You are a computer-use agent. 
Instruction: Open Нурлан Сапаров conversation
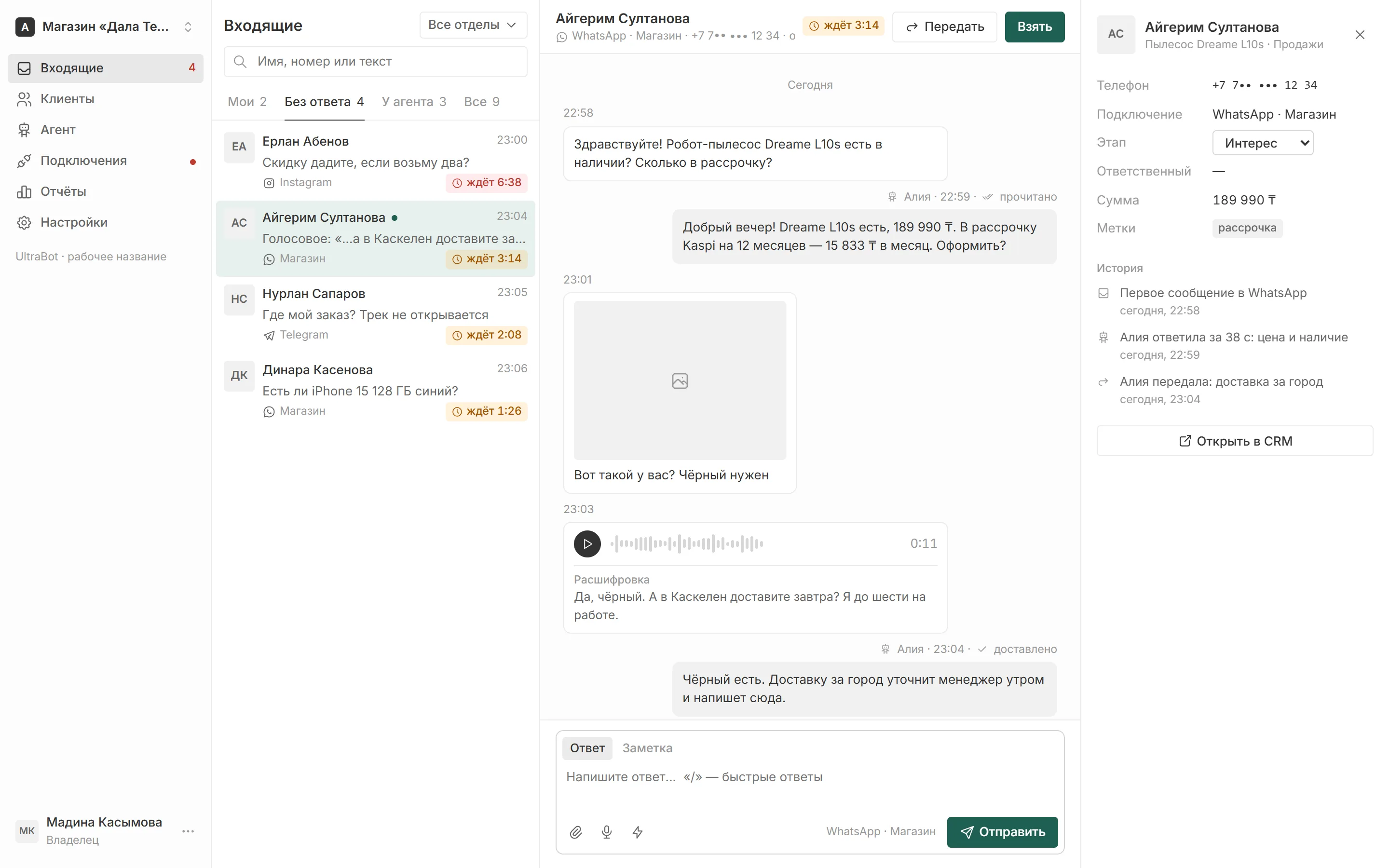coord(375,314)
